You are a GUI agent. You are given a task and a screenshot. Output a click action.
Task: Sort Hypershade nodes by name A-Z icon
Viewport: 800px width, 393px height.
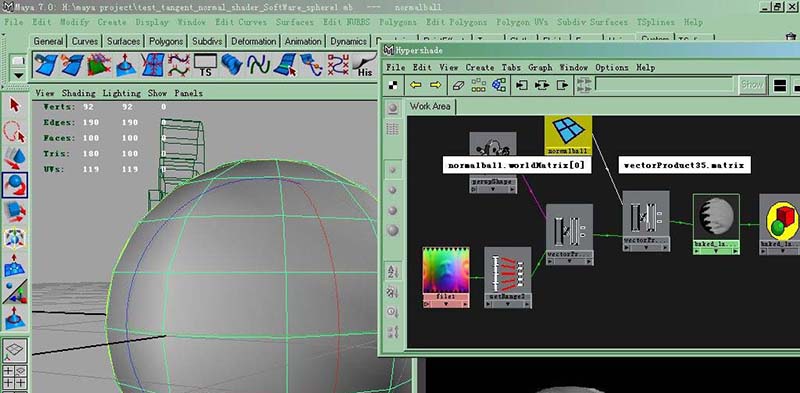click(392, 271)
